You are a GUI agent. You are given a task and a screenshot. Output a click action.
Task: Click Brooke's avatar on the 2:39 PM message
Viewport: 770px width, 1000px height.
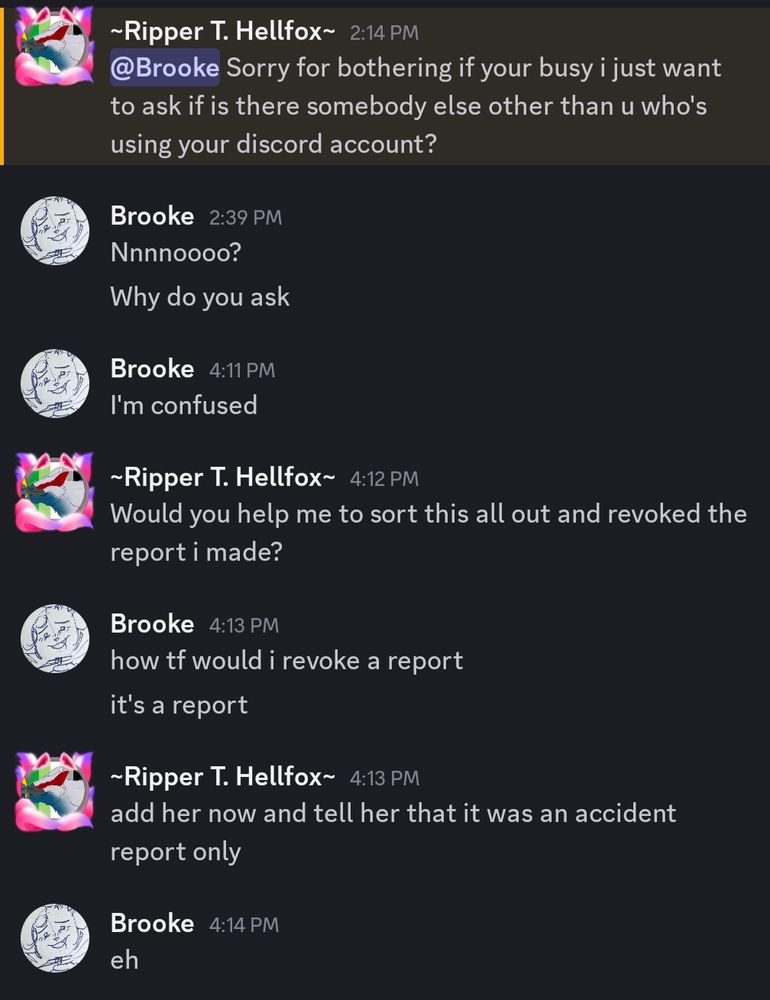coord(55,230)
